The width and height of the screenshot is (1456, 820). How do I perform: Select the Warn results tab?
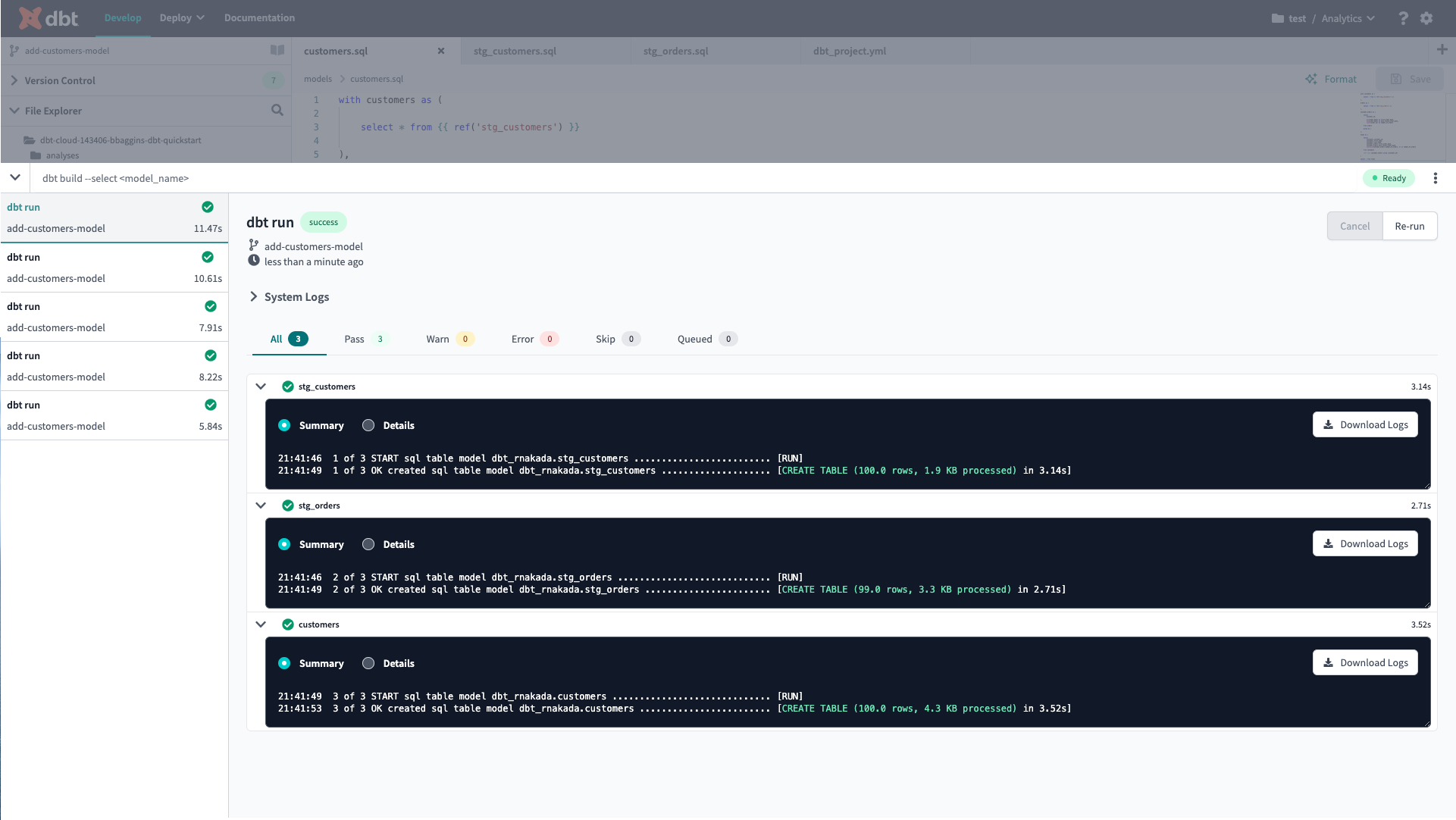450,339
